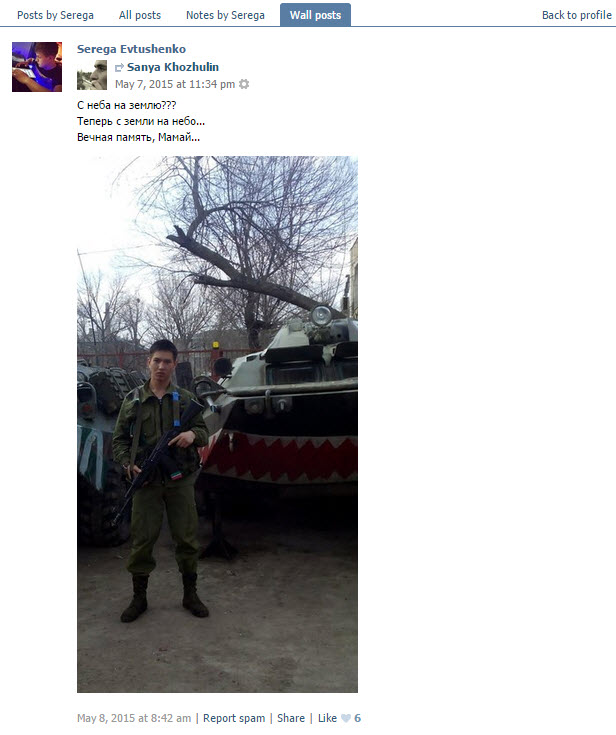Like the wall post
This screenshot has height=735, width=616.
tap(327, 718)
